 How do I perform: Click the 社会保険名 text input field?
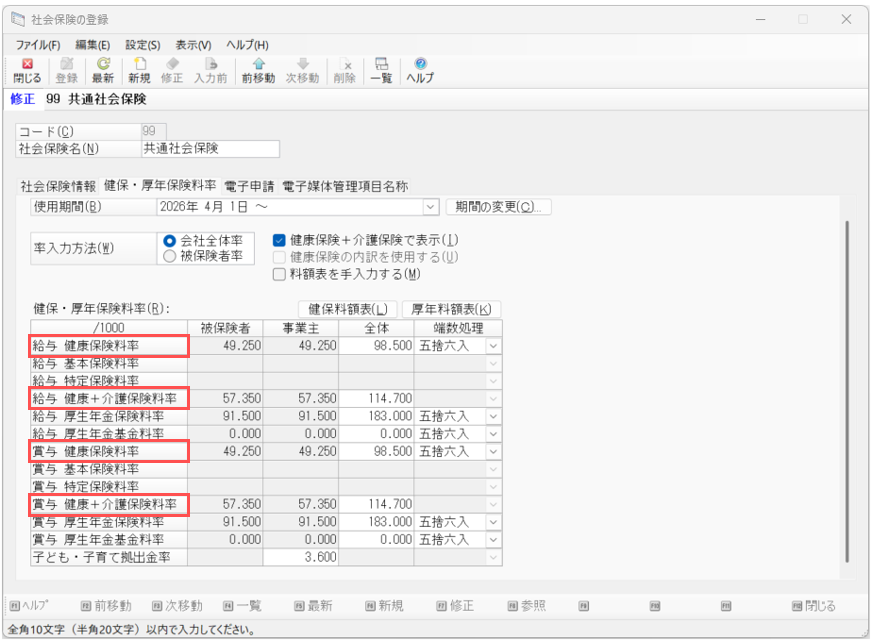209,149
